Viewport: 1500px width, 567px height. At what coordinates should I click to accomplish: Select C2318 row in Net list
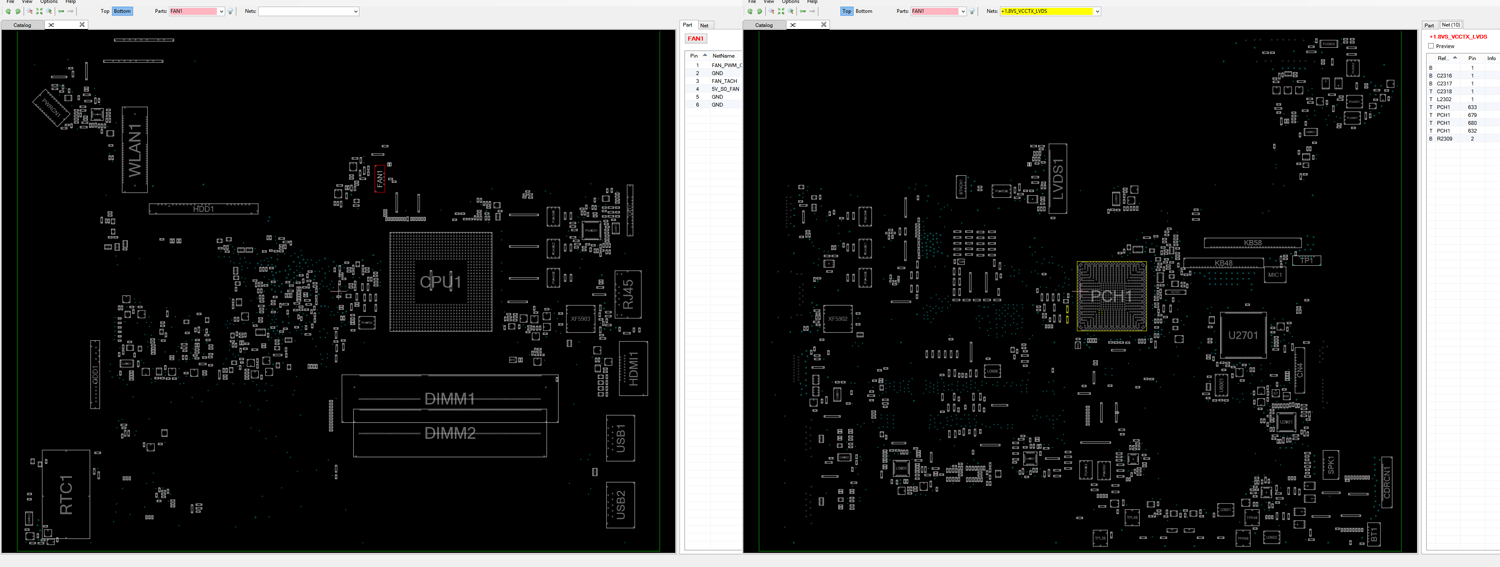click(x=1462, y=91)
